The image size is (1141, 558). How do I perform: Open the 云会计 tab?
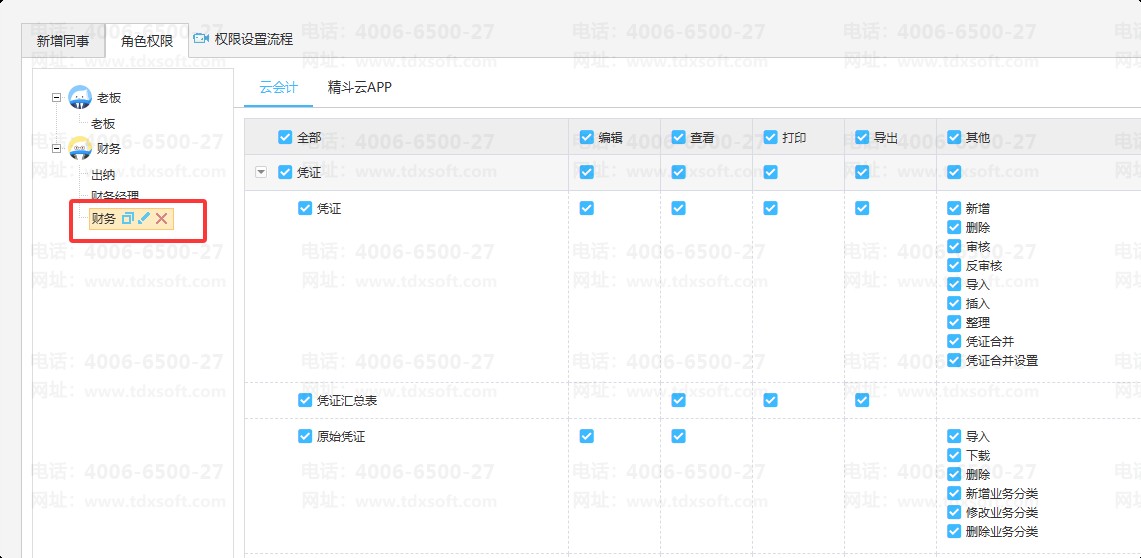point(279,88)
